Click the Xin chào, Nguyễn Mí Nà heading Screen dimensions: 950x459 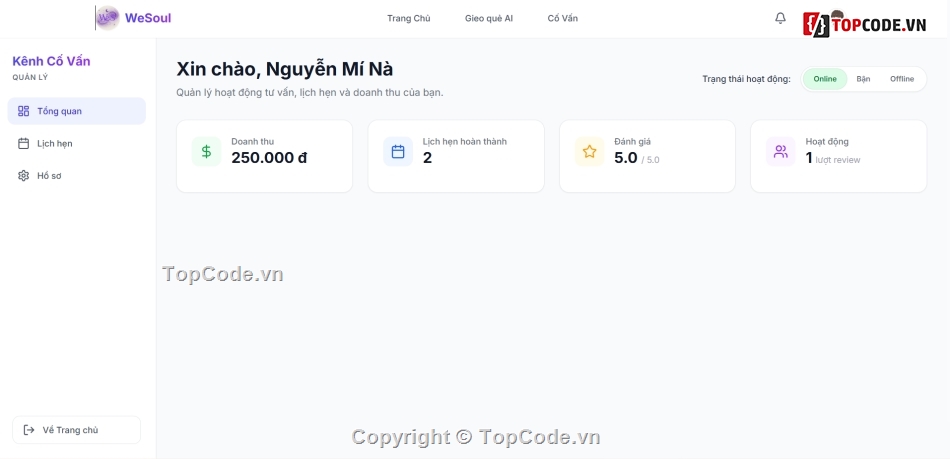click(285, 70)
